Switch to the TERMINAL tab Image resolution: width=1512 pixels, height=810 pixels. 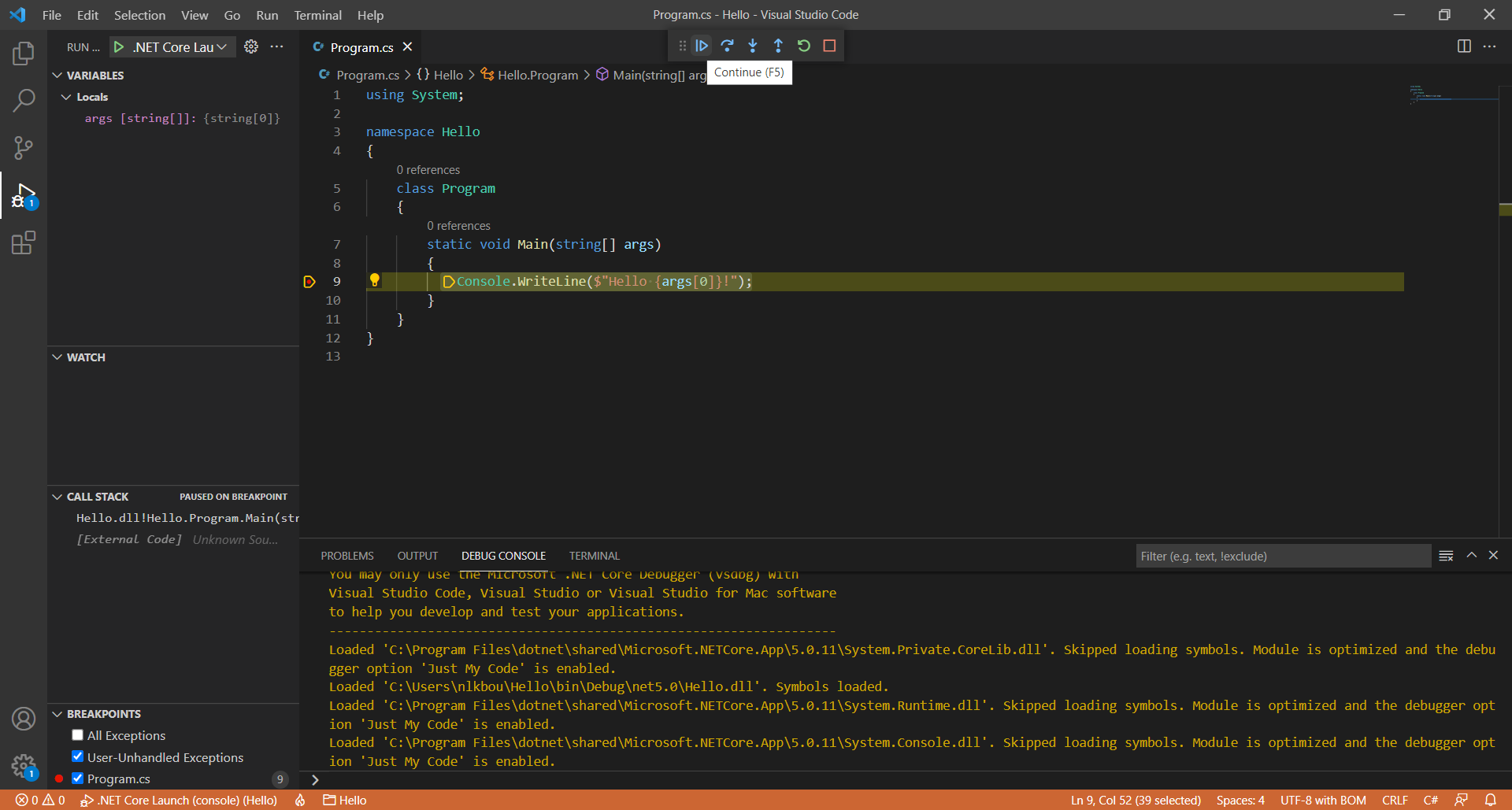[594, 556]
